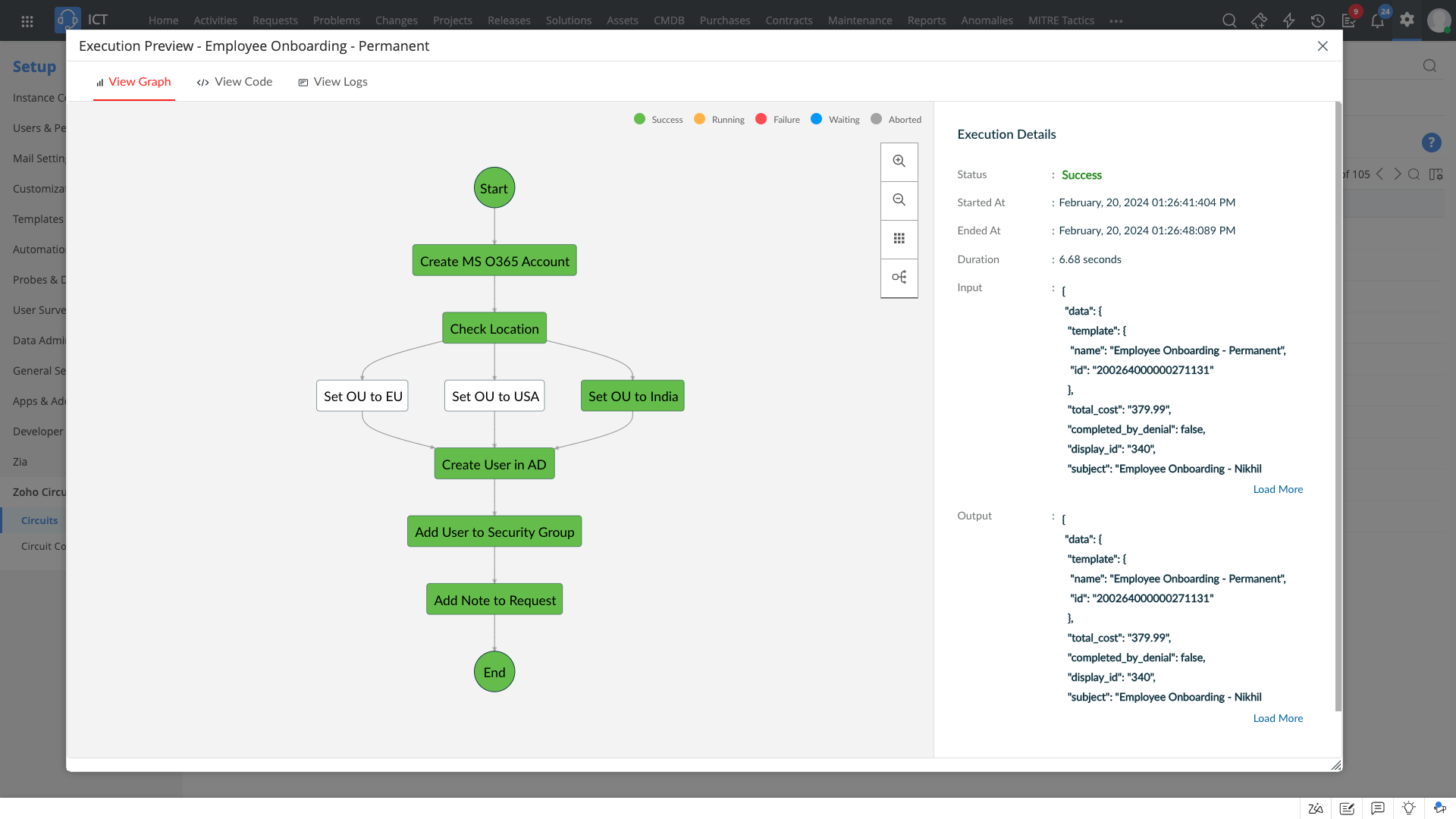Select the node layout icon below zoom controls

pos(899,278)
